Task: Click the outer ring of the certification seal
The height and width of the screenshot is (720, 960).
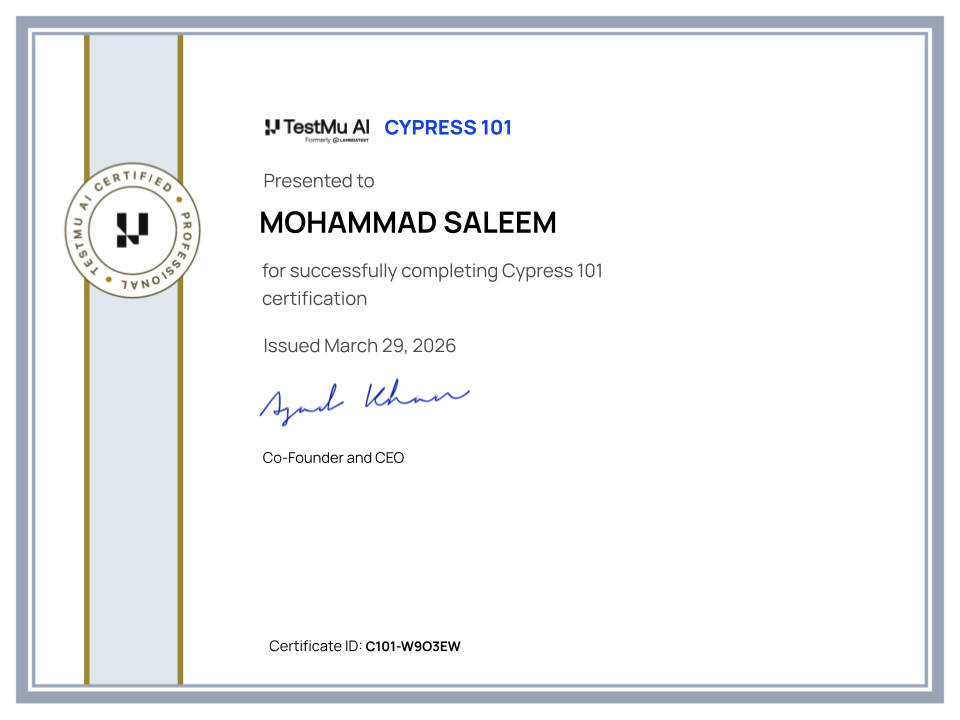Action: click(x=132, y=164)
